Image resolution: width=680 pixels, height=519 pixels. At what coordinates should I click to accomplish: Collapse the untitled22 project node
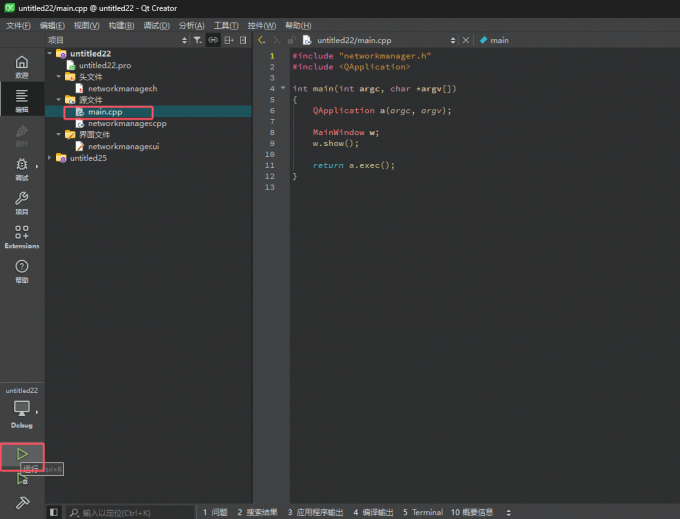(x=51, y=53)
